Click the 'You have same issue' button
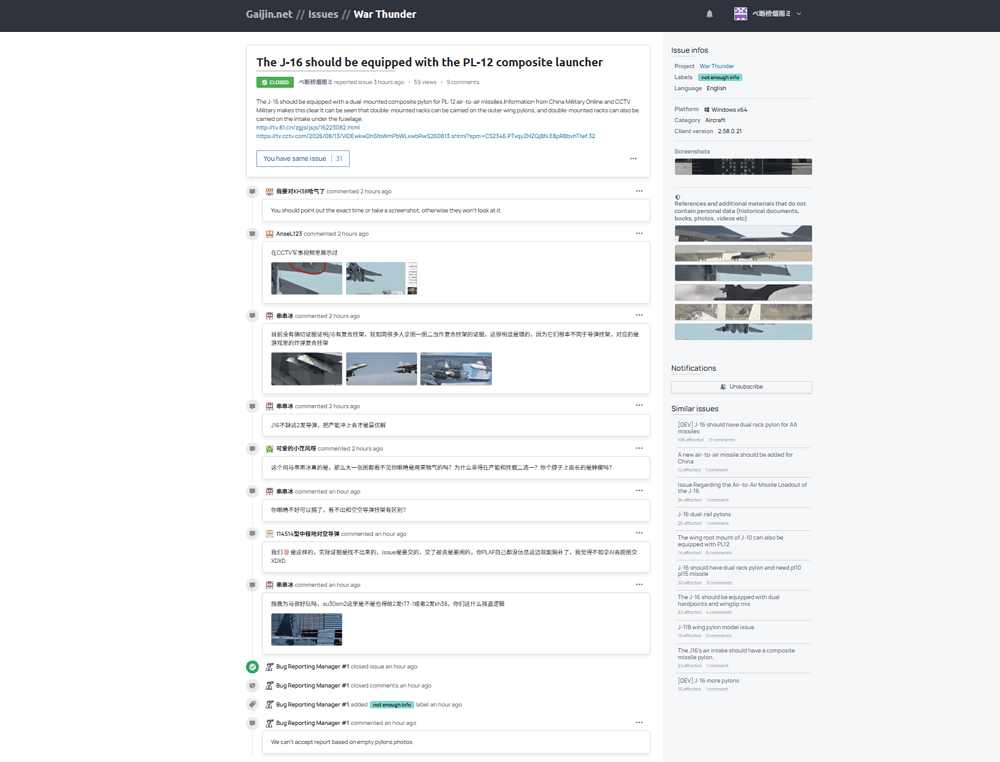1000x762 pixels. pyautogui.click(x=303, y=159)
